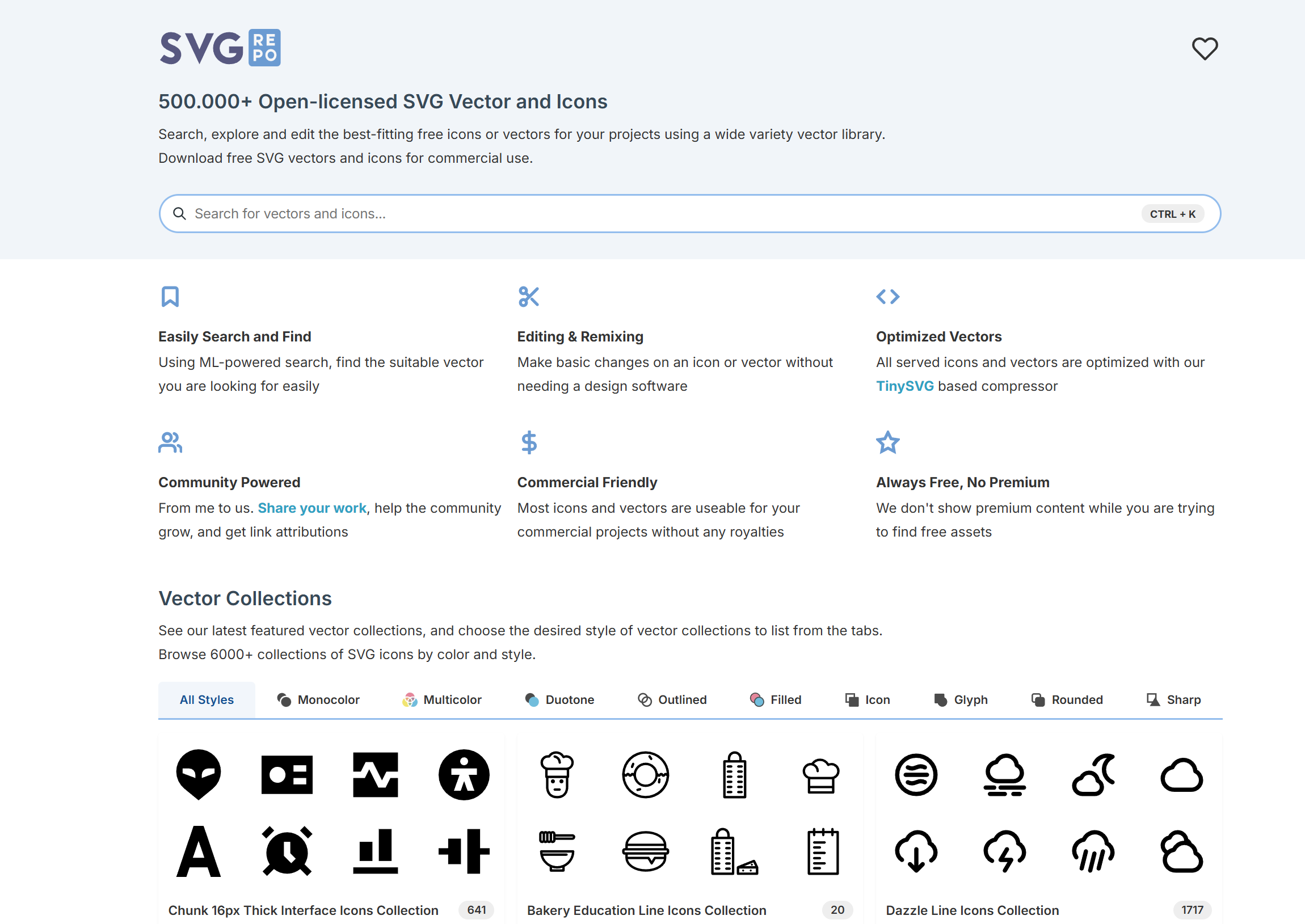Viewport: 1305px width, 924px height.
Task: Open Bakery Education Line Icons Collection
Action: point(646,910)
